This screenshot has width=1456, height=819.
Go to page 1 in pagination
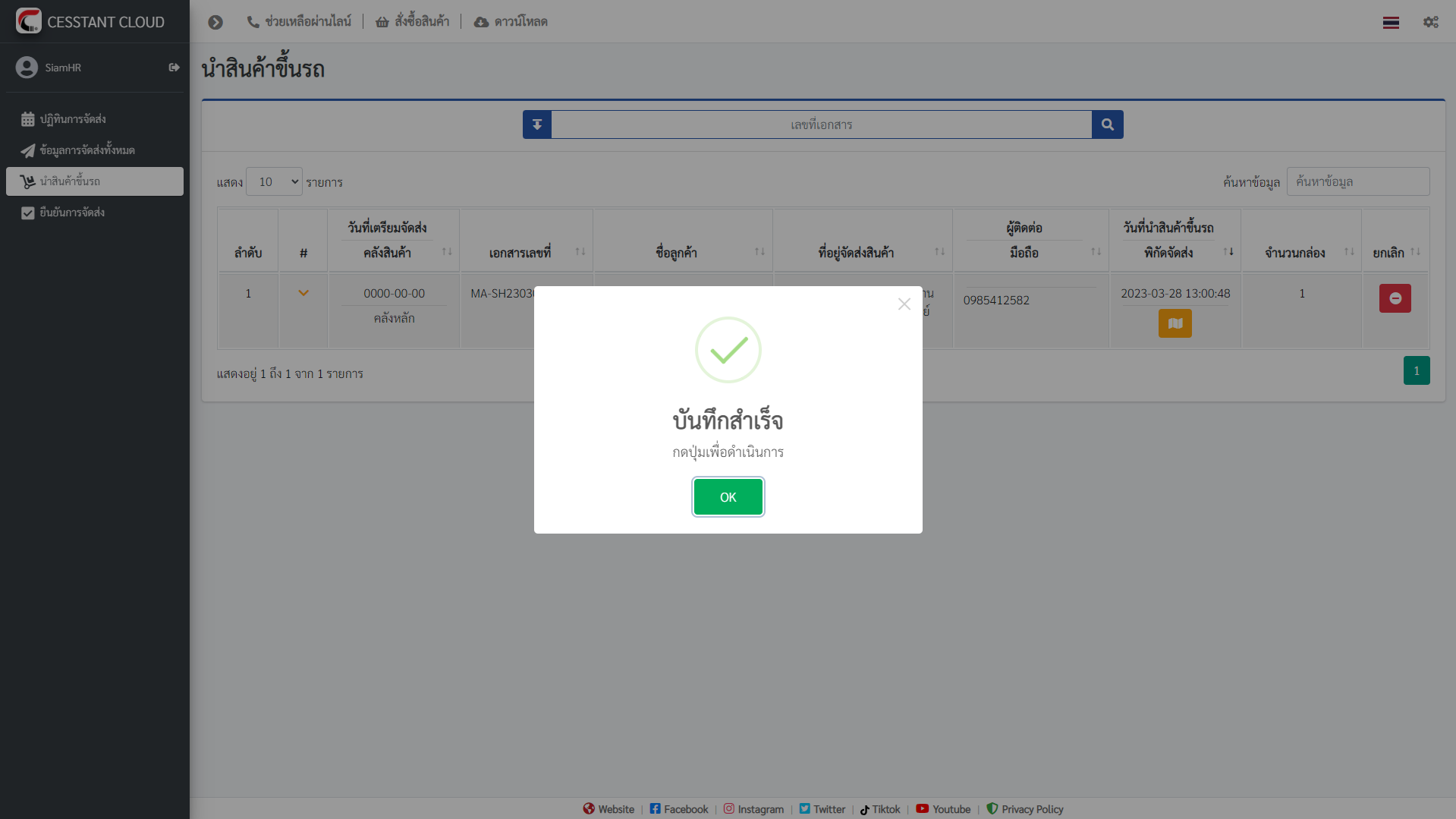[x=1416, y=371]
